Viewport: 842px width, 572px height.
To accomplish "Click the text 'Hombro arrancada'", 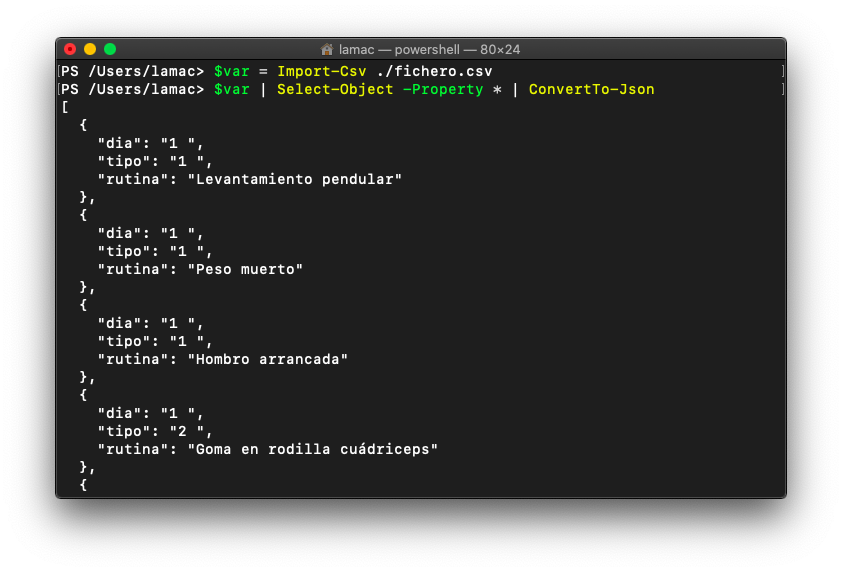I will point(267,359).
